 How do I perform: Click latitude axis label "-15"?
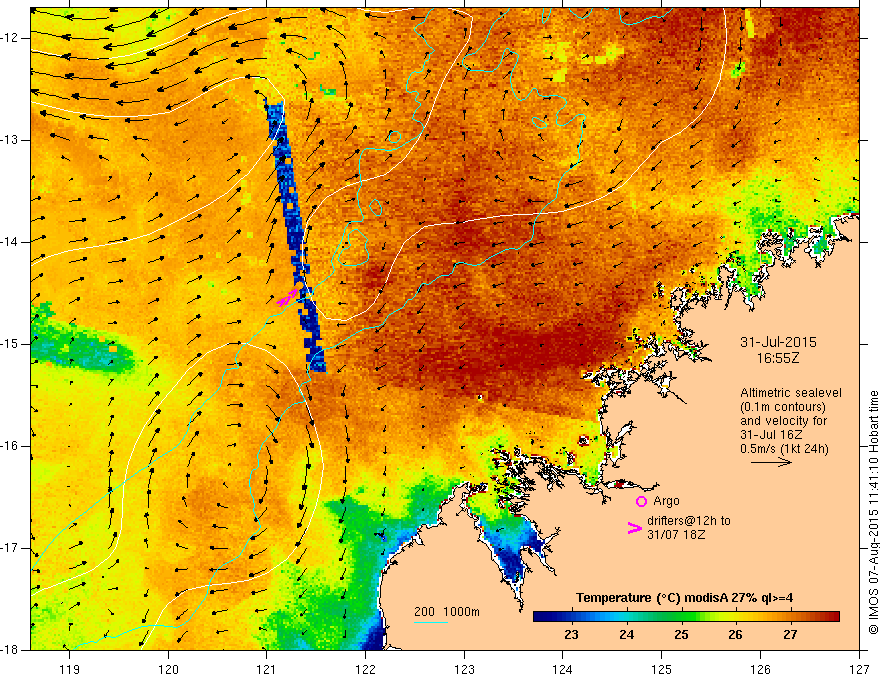(x=12, y=344)
